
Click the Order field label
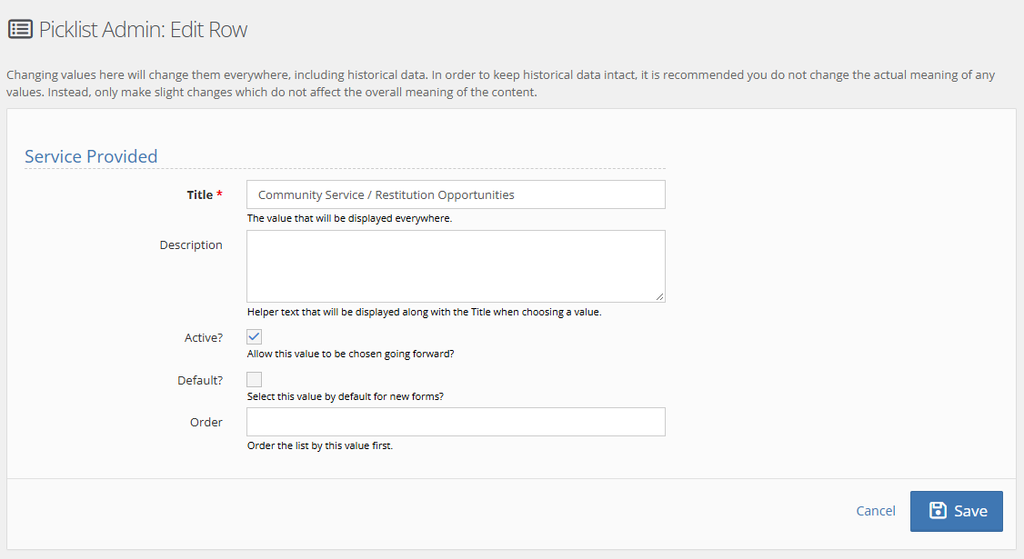206,423
